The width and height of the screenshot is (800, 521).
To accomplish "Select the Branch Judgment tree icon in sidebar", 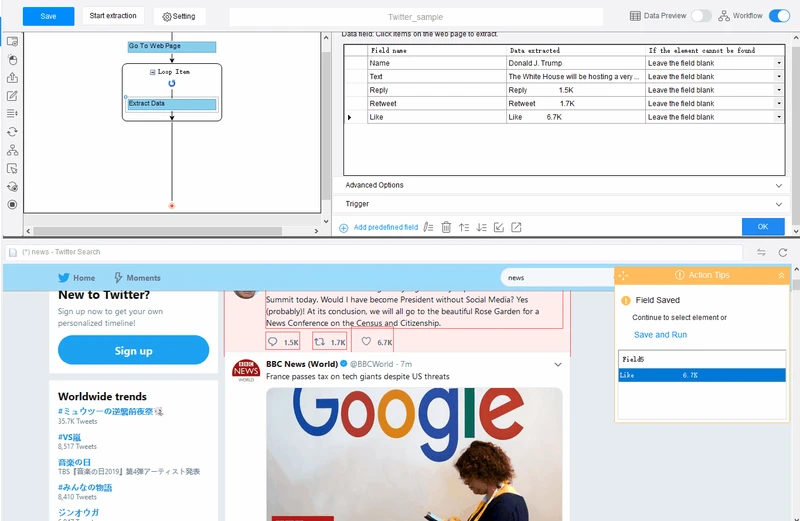I will click(x=12, y=150).
